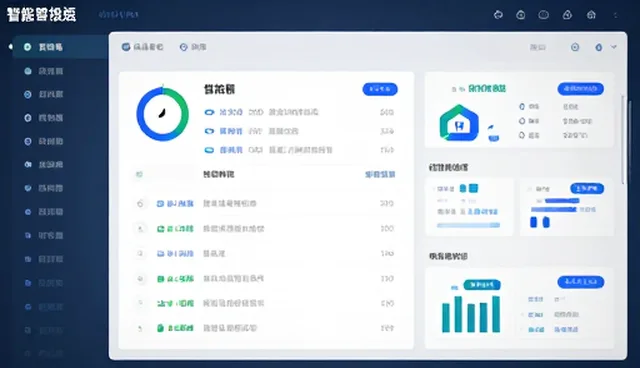Click green icon of last list row
The image size is (640, 368).
click(160, 328)
